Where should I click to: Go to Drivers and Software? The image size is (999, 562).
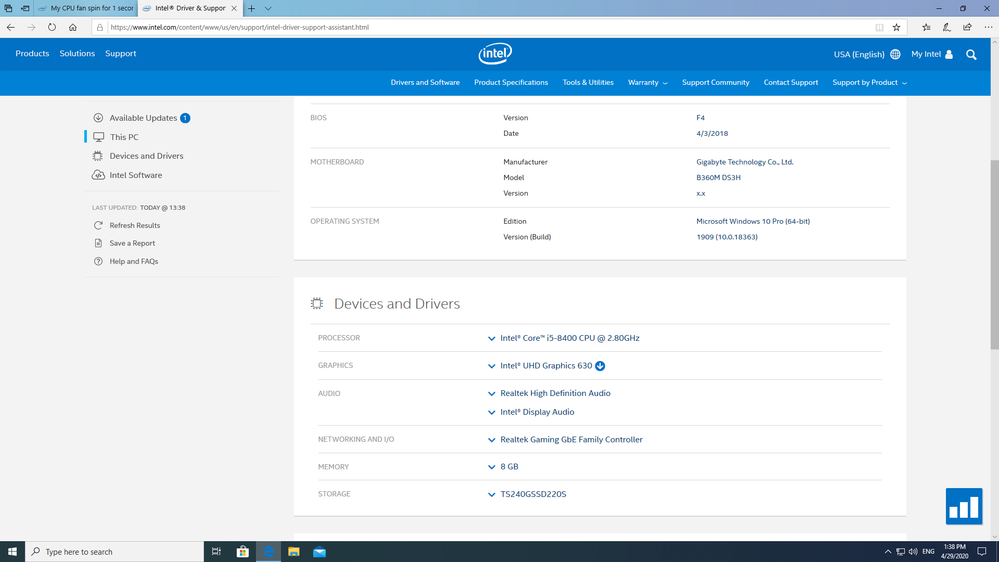(425, 83)
